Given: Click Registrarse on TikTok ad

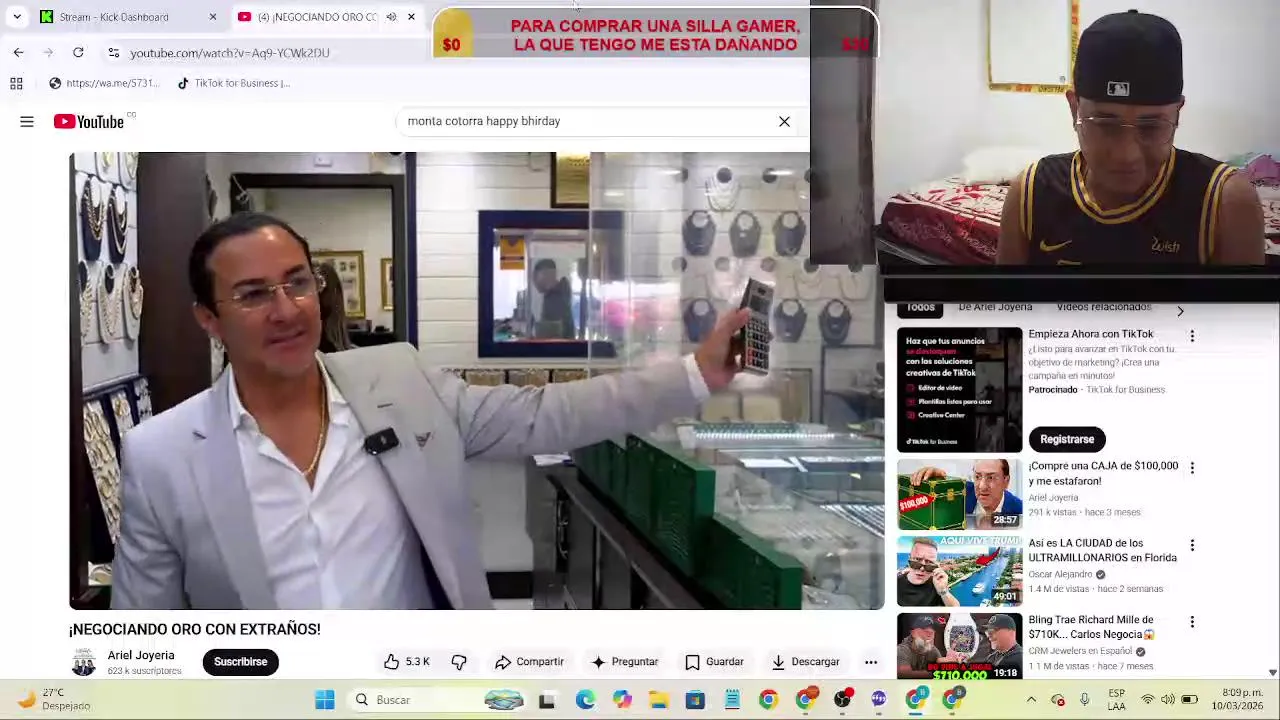Looking at the screenshot, I should coord(1067,439).
